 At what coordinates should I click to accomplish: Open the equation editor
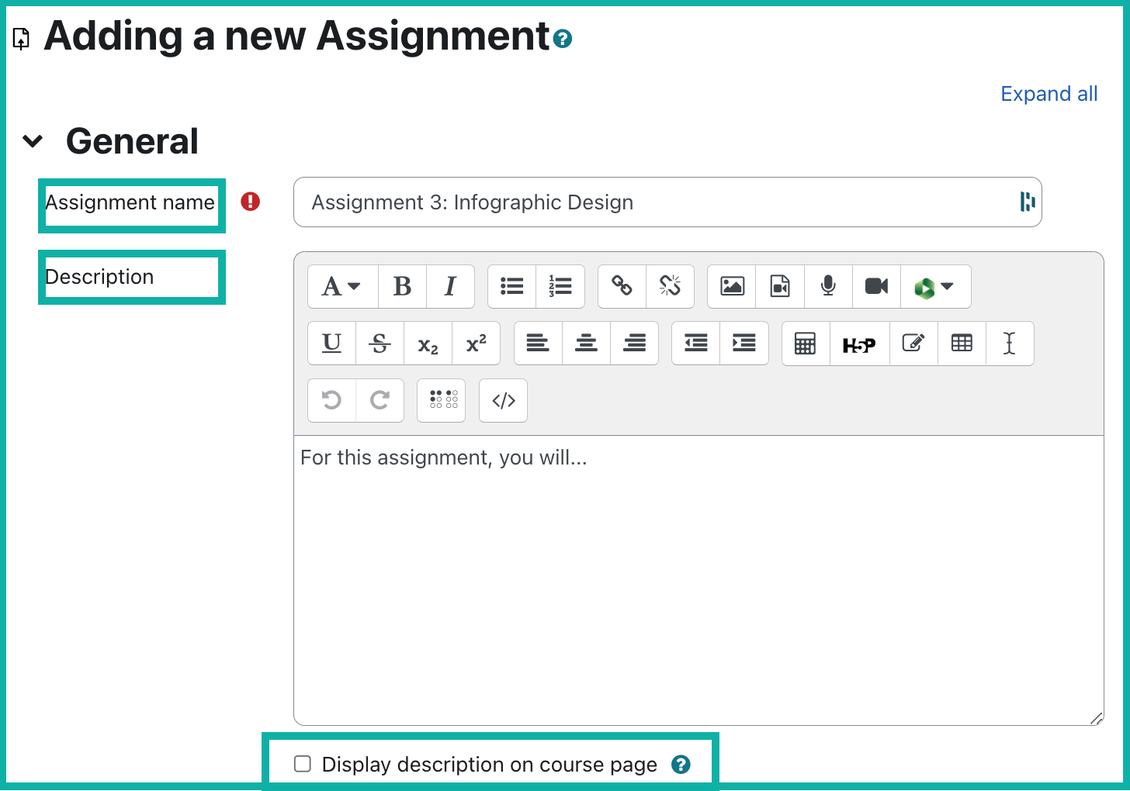(806, 343)
